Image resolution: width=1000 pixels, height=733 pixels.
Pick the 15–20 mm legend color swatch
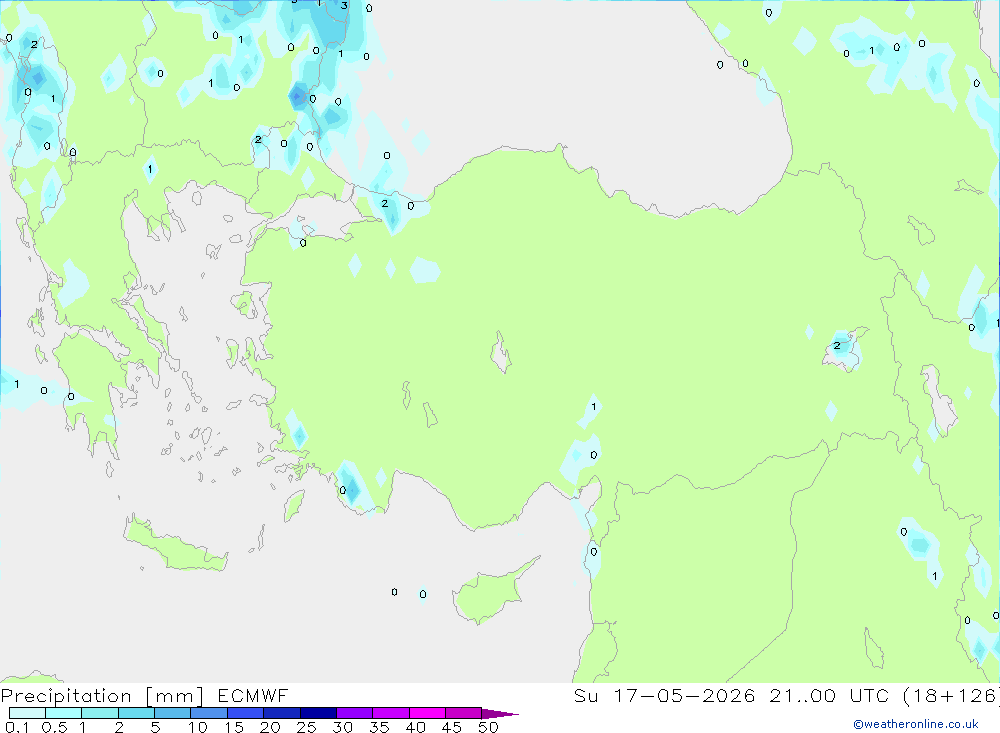pyautogui.click(x=245, y=713)
